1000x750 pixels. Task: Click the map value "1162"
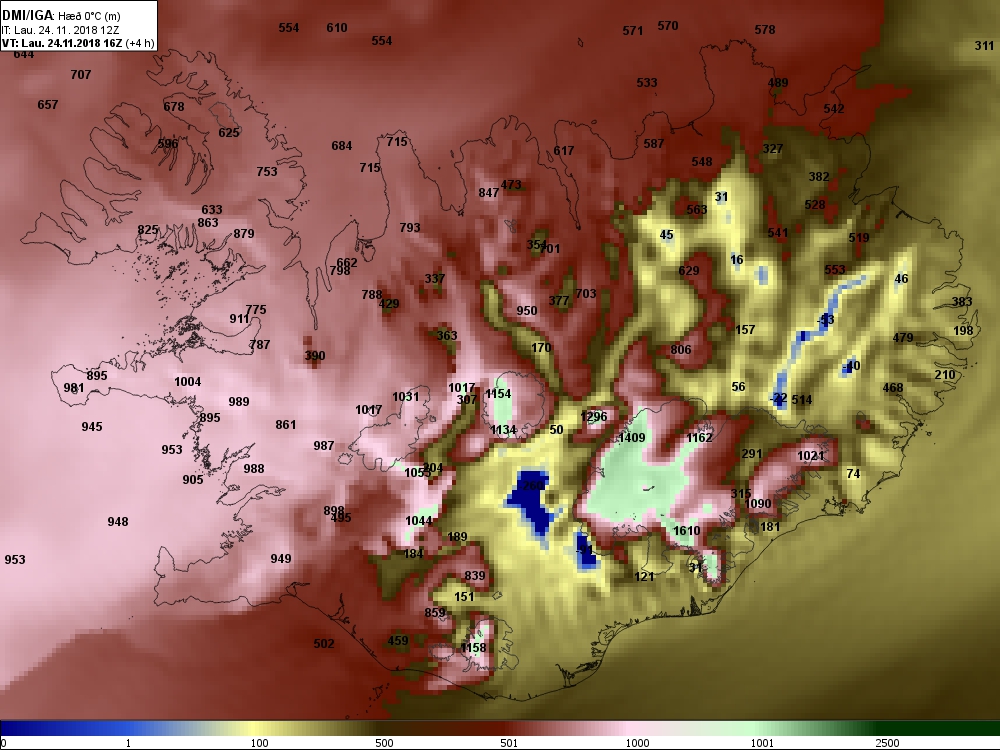tap(699, 438)
